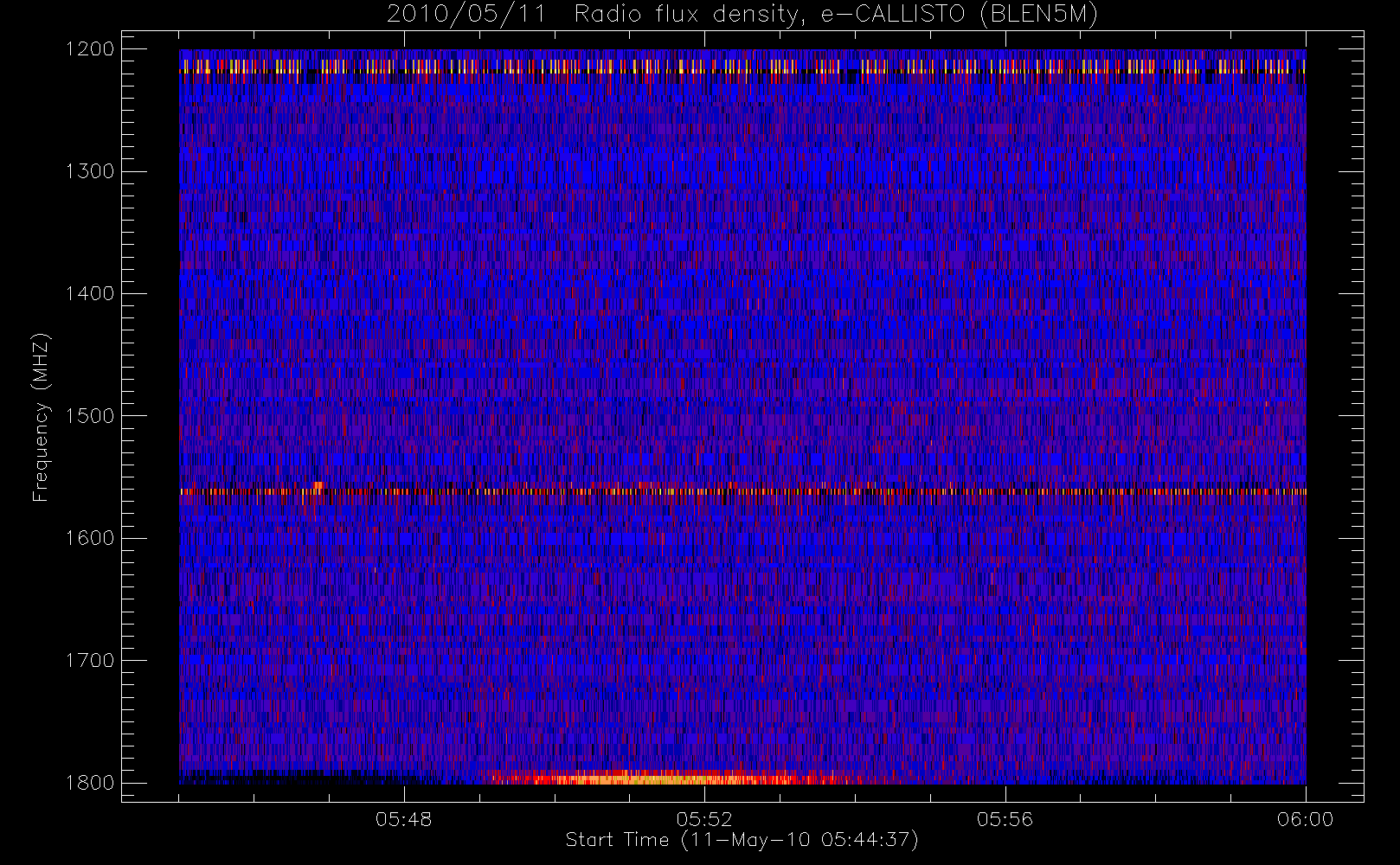Select the 1700 frequency tick label
Screen dimensions: 1400x865
point(90,661)
